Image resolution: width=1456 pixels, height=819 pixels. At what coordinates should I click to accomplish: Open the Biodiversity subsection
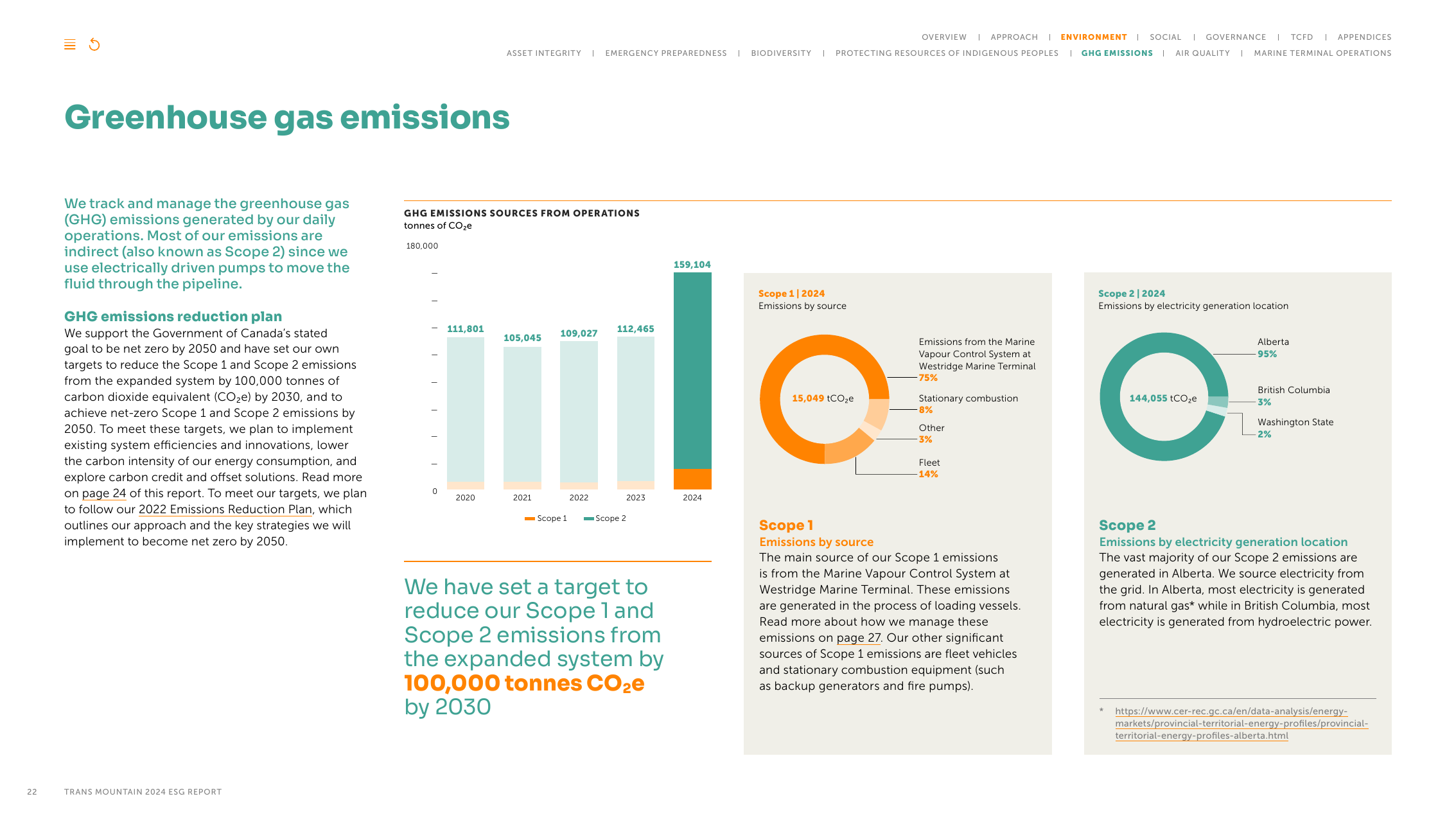pos(781,53)
